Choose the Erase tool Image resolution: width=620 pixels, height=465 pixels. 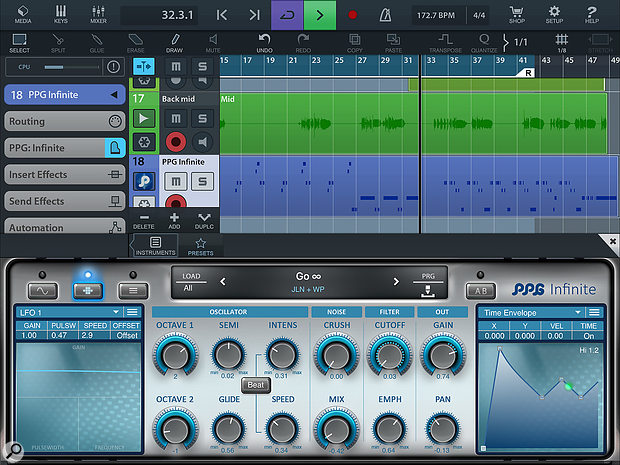[135, 43]
